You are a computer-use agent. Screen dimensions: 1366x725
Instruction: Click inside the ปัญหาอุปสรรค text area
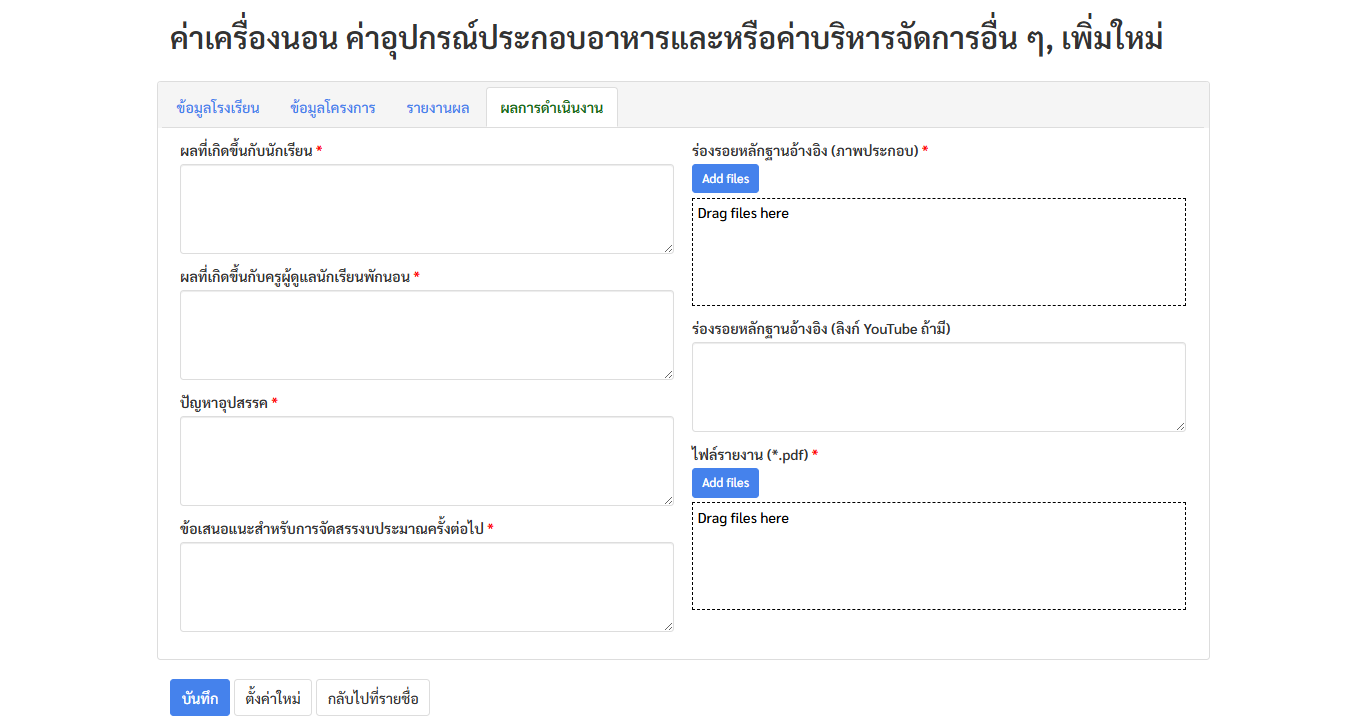coord(426,461)
